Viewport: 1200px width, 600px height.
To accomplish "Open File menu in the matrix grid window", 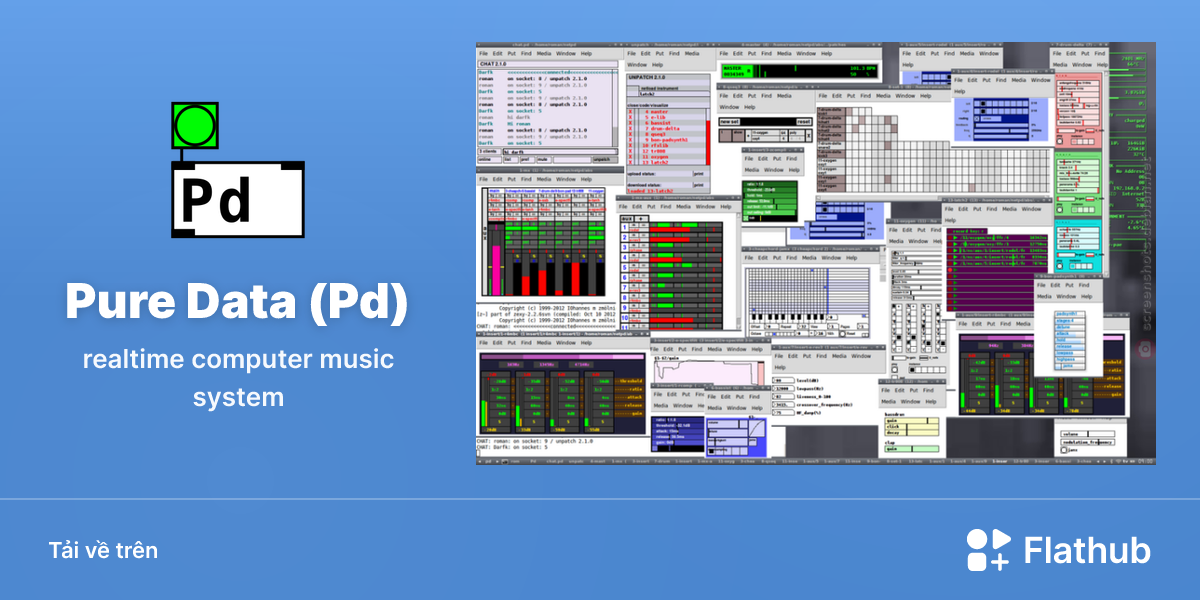I will [823, 96].
